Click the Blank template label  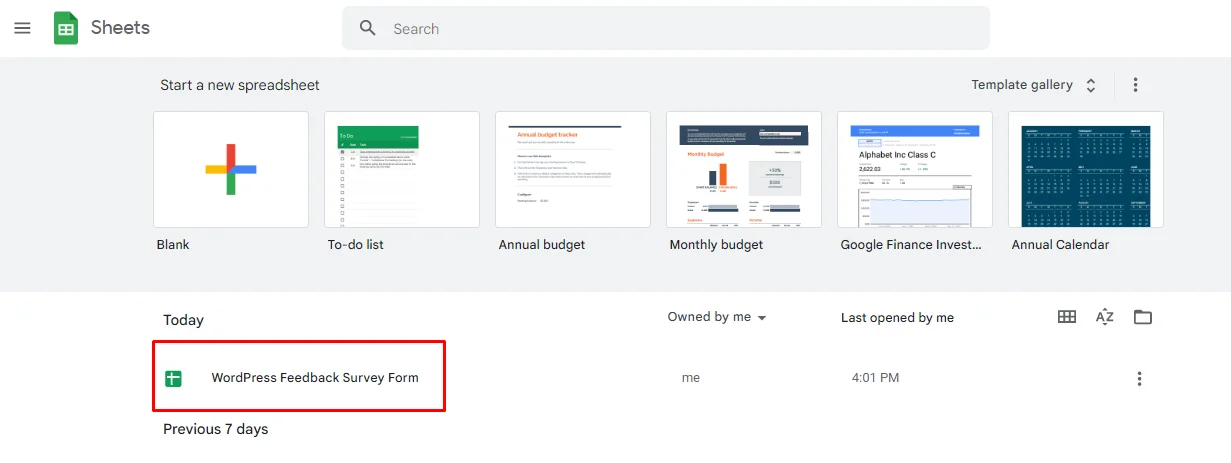tap(173, 244)
